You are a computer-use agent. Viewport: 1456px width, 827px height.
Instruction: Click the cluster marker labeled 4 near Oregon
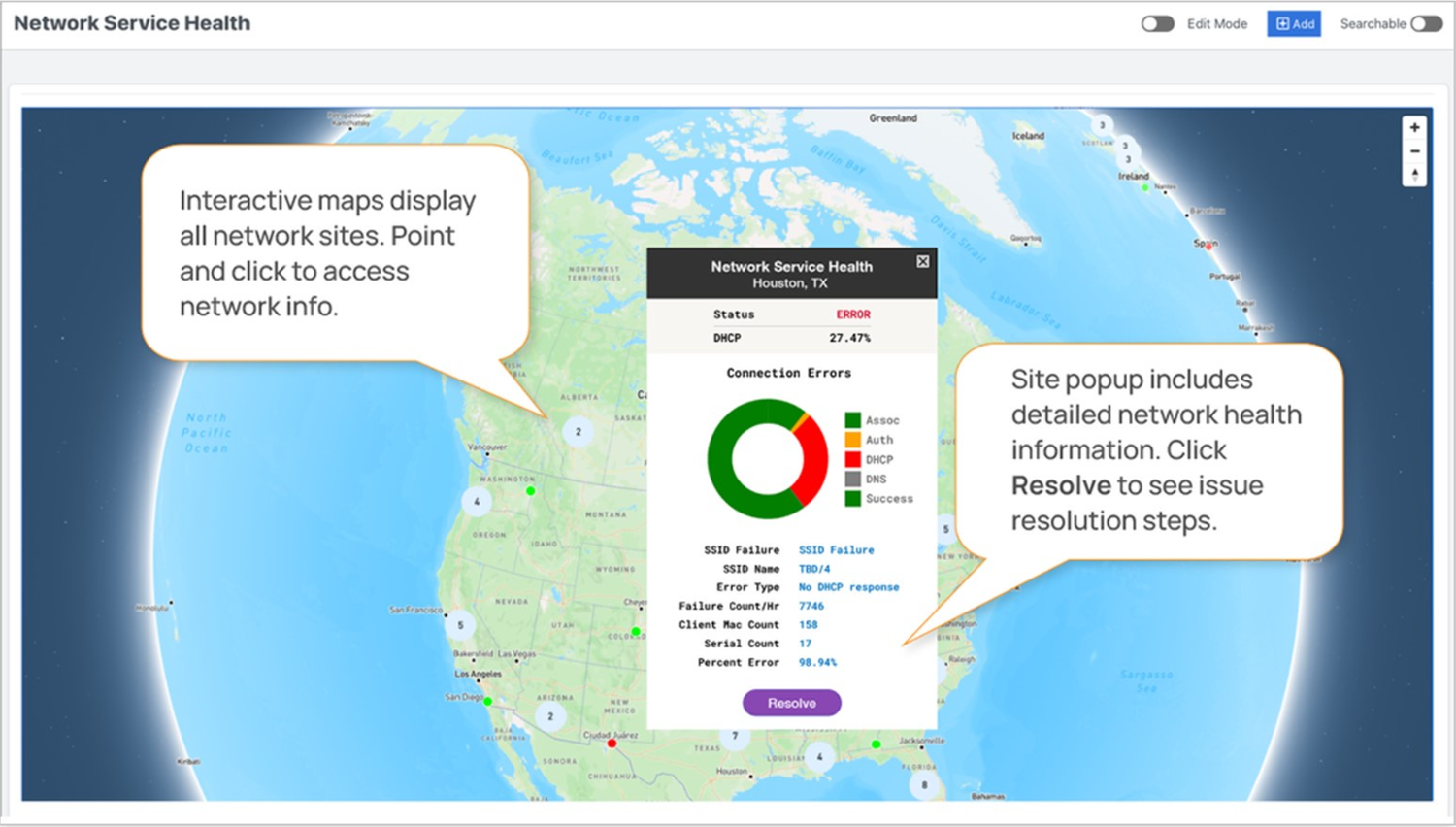coord(476,503)
